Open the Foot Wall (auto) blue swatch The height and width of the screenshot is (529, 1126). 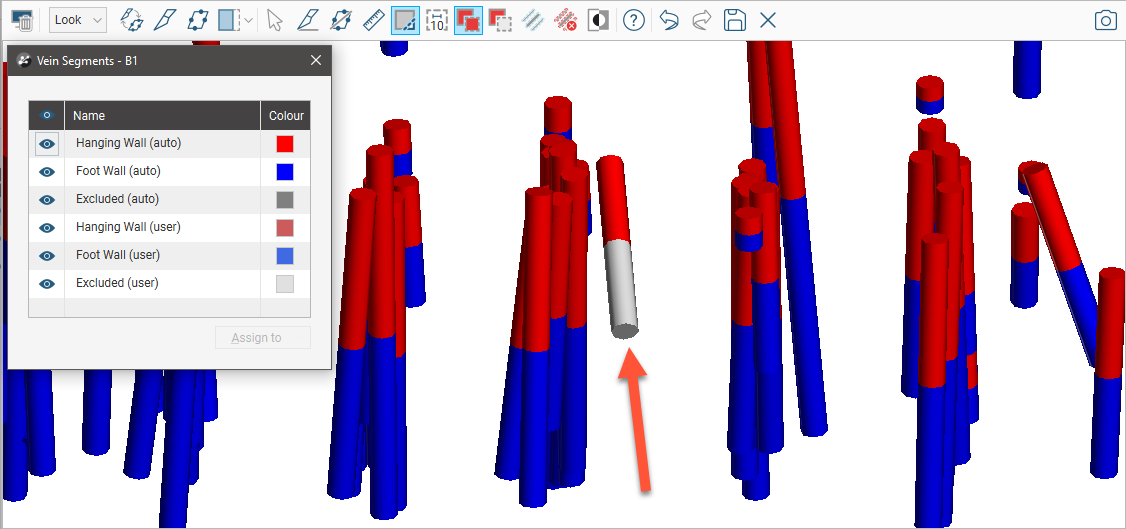(285, 172)
